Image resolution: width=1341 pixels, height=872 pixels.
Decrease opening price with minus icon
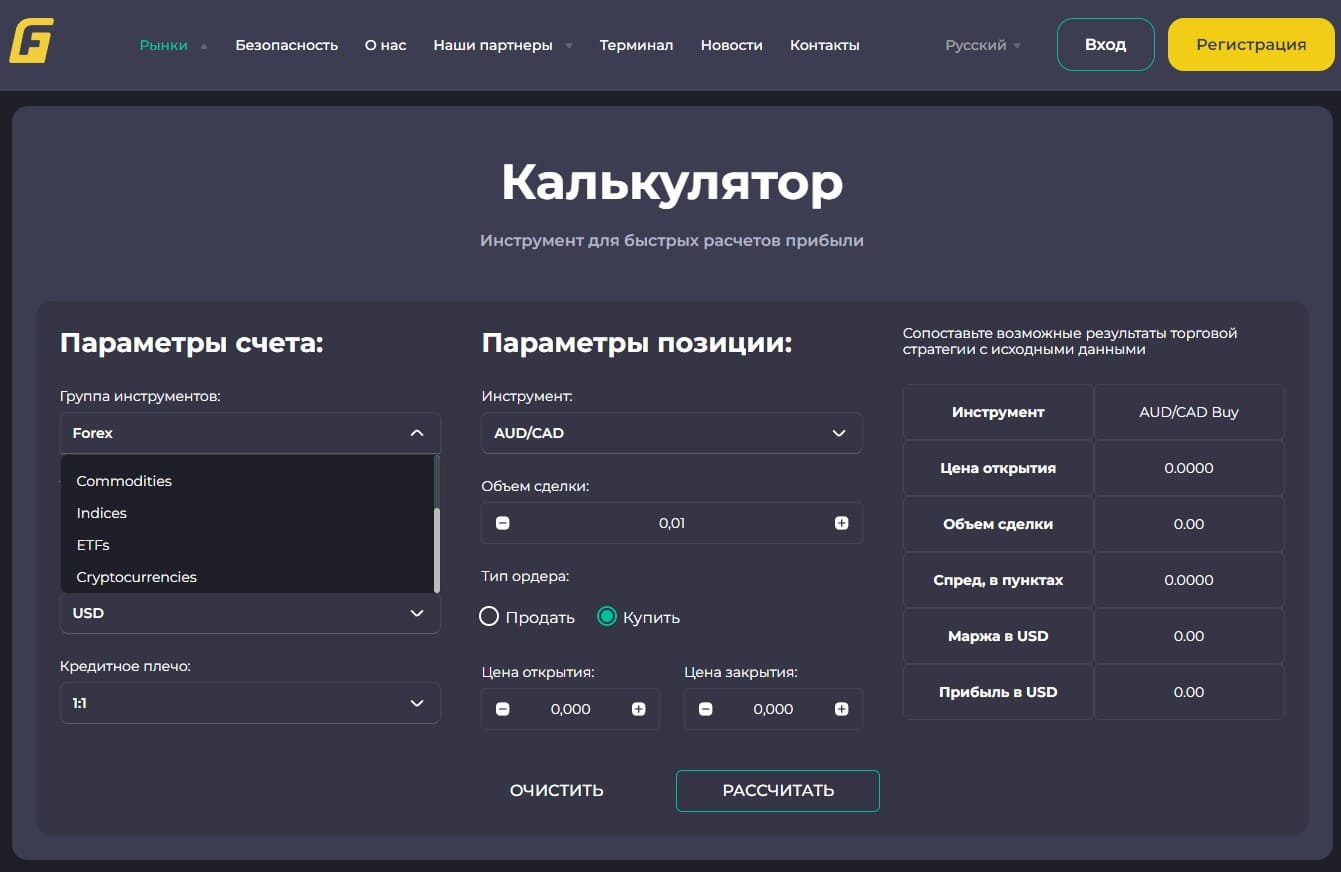coord(502,709)
